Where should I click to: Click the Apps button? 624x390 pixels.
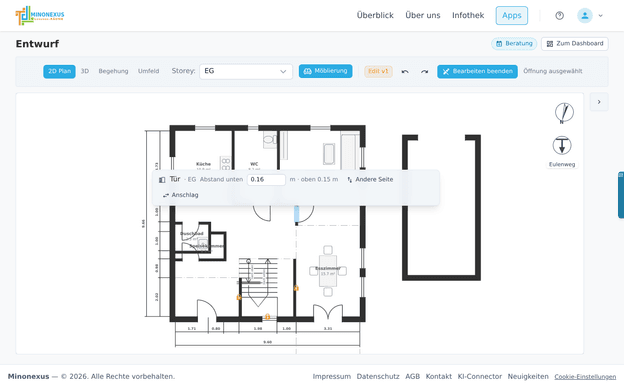click(511, 16)
